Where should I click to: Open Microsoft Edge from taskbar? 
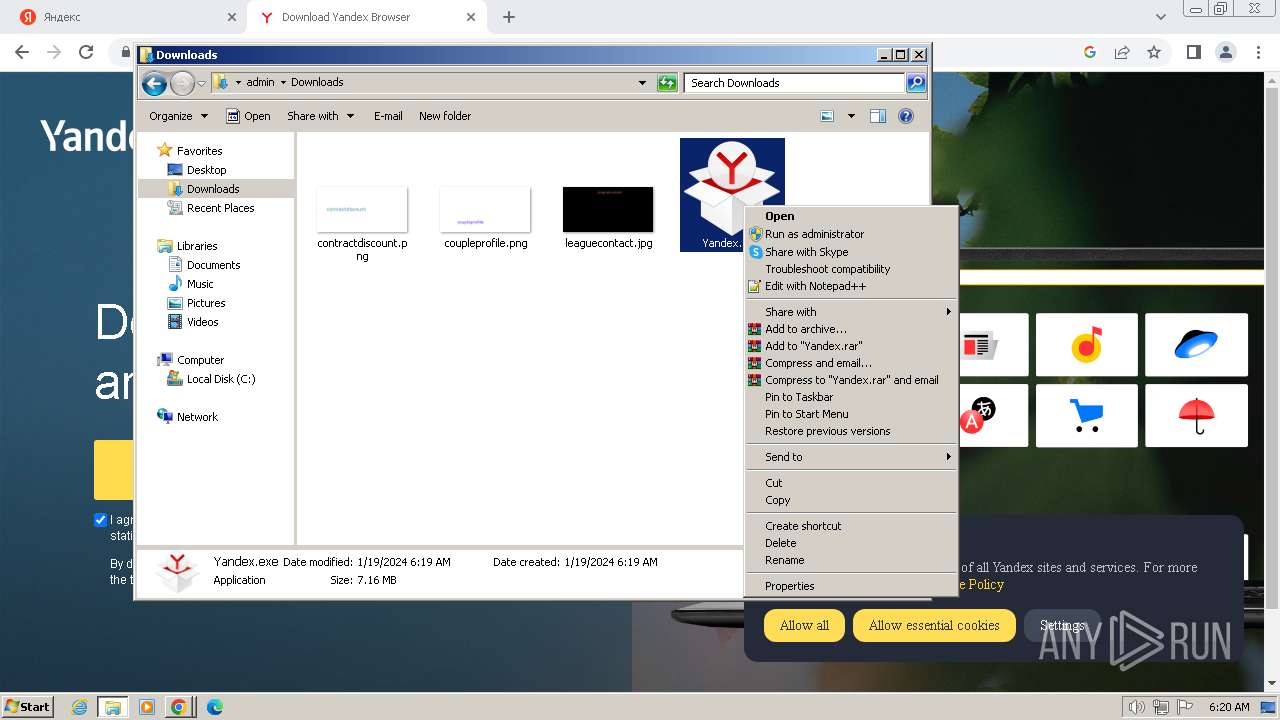click(x=214, y=707)
